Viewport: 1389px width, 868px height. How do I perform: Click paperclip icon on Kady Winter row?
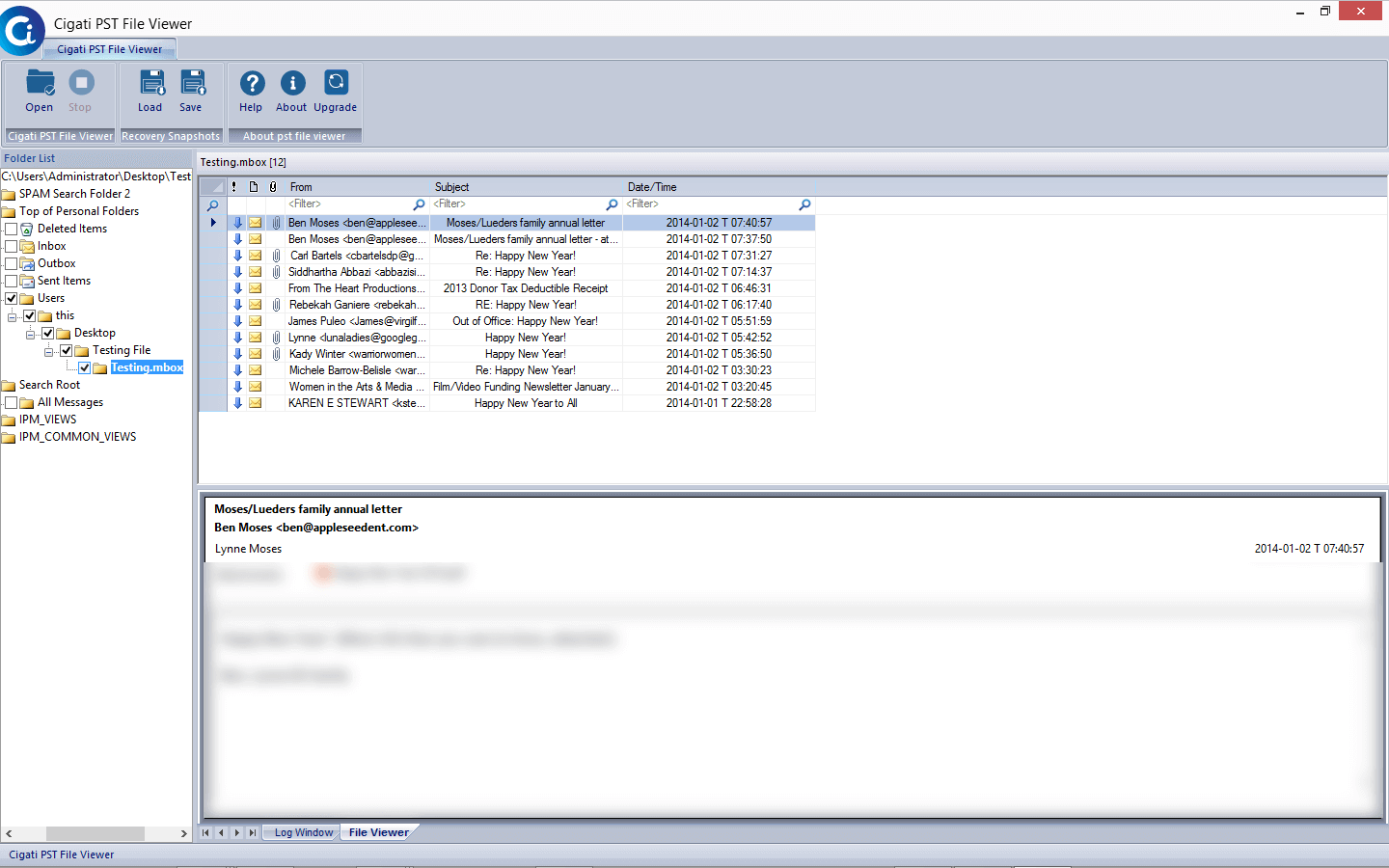(x=276, y=354)
